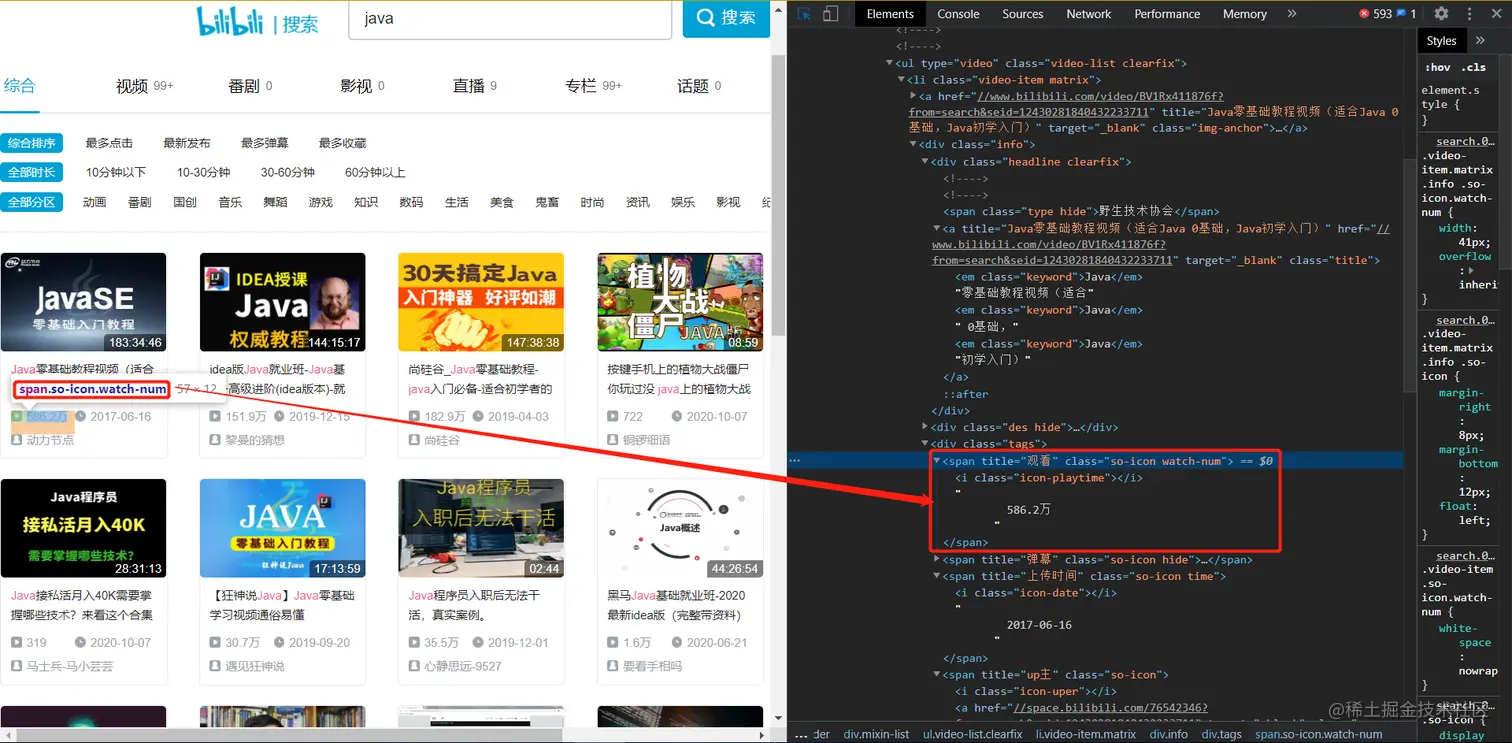
Task: Open the 接私活月入40K video thumbnail
Action: point(83,528)
